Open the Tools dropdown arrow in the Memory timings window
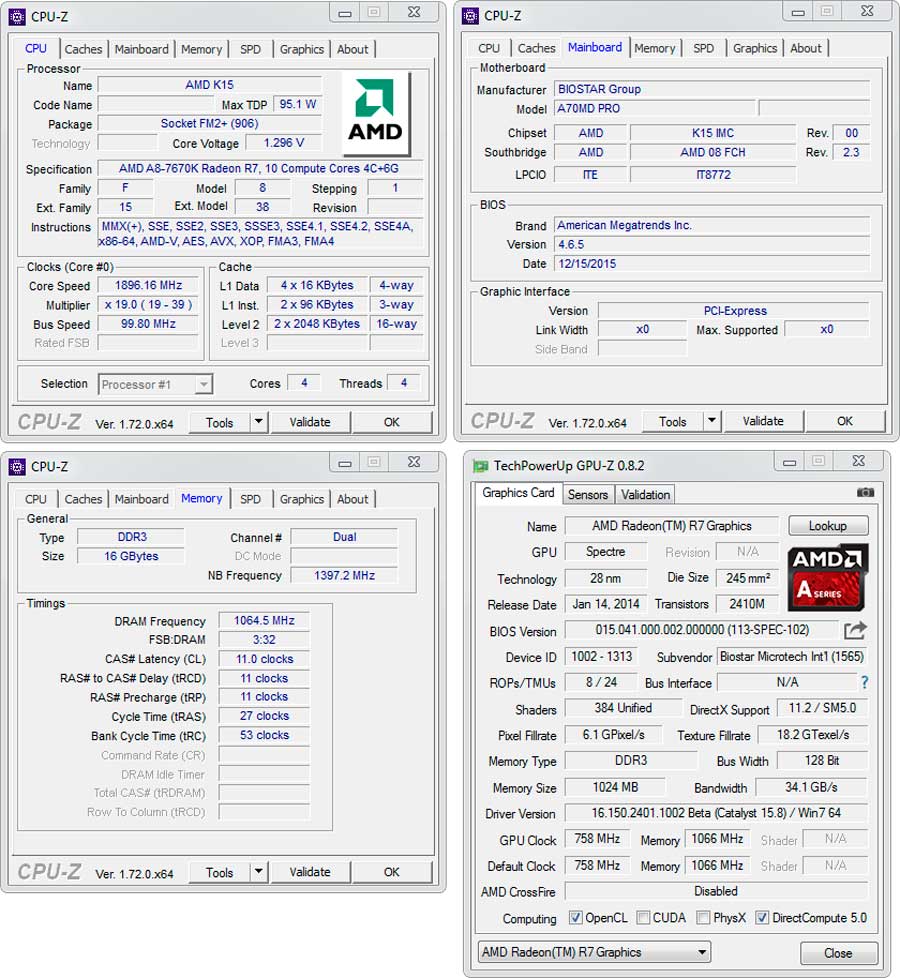Screen dimensions: 900x978 click(258, 872)
